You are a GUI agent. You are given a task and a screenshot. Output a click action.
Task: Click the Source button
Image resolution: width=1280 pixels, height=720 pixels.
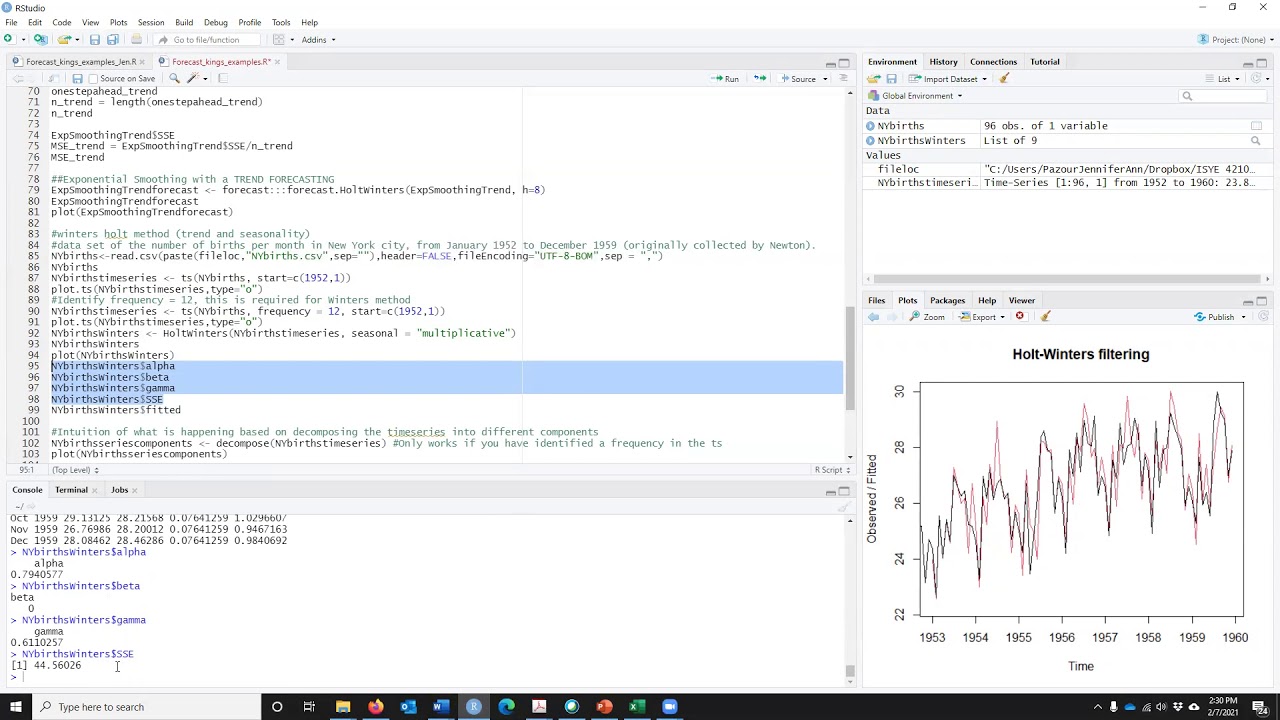coord(798,79)
